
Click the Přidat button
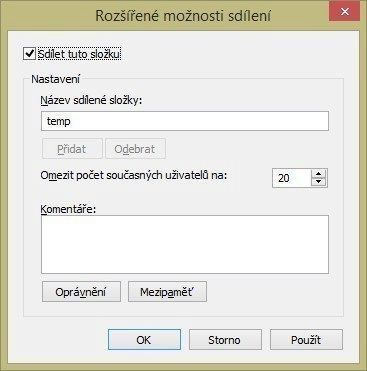(x=72, y=149)
